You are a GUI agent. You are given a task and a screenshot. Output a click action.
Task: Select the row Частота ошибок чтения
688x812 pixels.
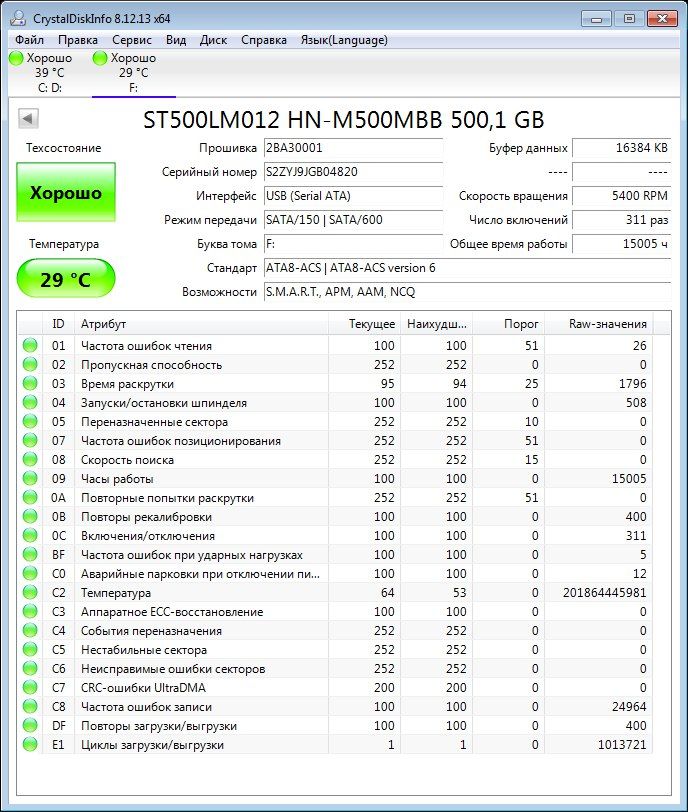point(335,345)
